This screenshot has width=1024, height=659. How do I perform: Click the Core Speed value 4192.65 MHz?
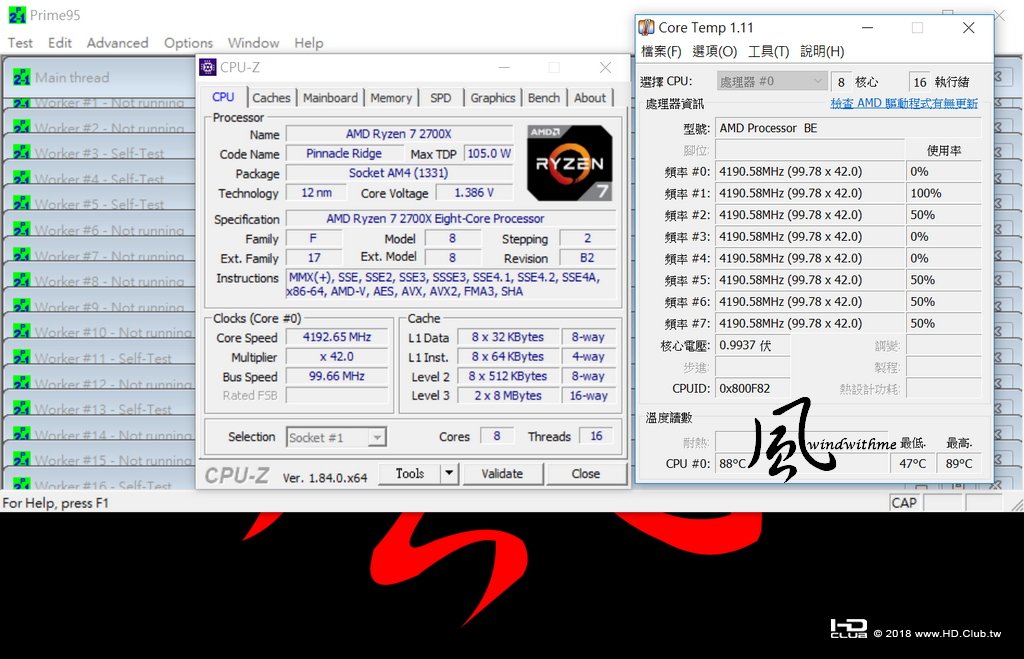click(336, 338)
